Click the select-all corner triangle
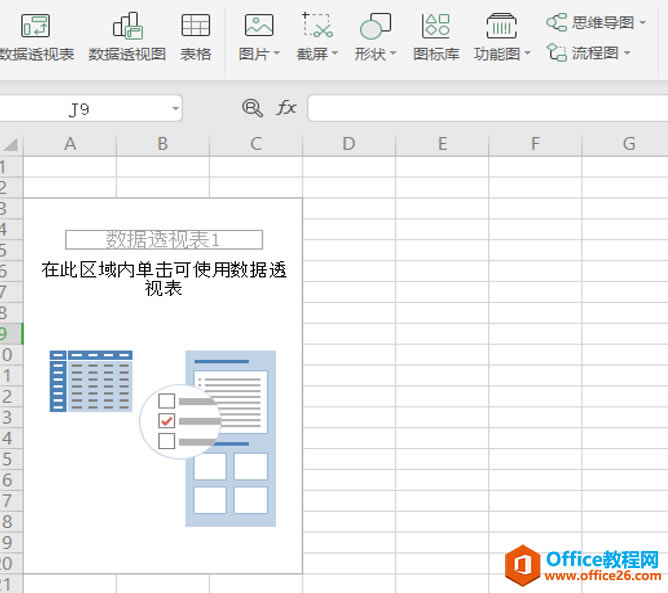The height and width of the screenshot is (593, 668). (x=11, y=144)
